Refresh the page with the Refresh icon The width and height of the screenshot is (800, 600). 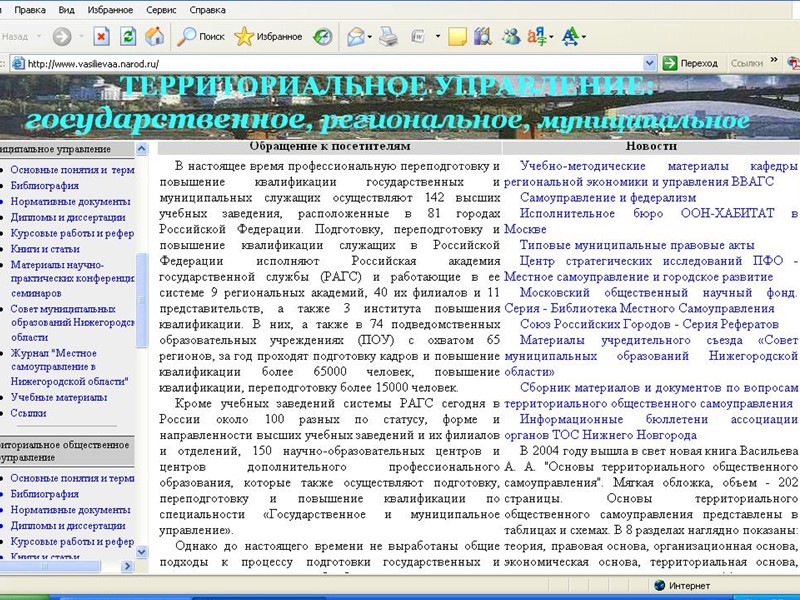coord(128,37)
